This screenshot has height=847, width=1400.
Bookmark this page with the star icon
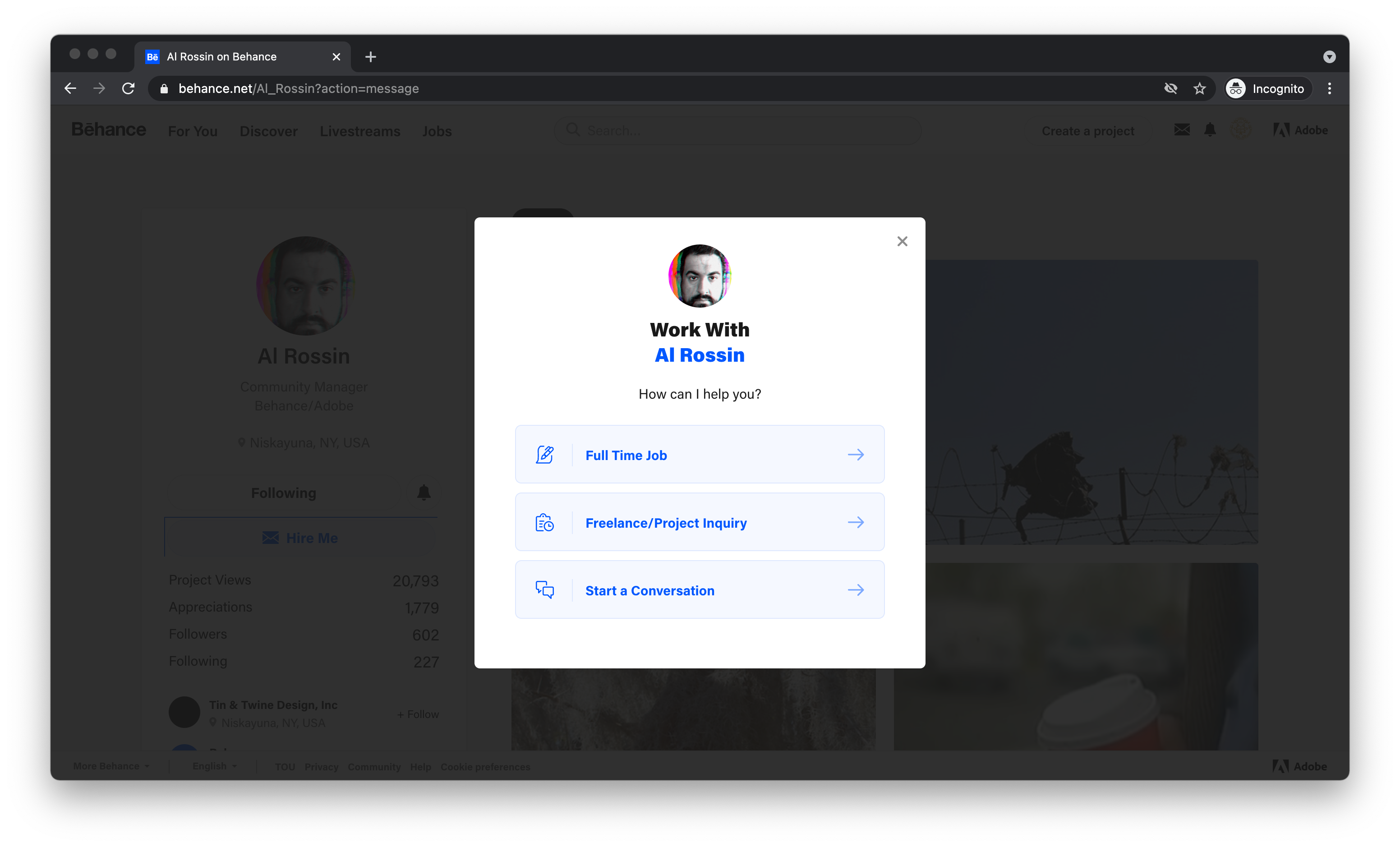[x=1199, y=88]
